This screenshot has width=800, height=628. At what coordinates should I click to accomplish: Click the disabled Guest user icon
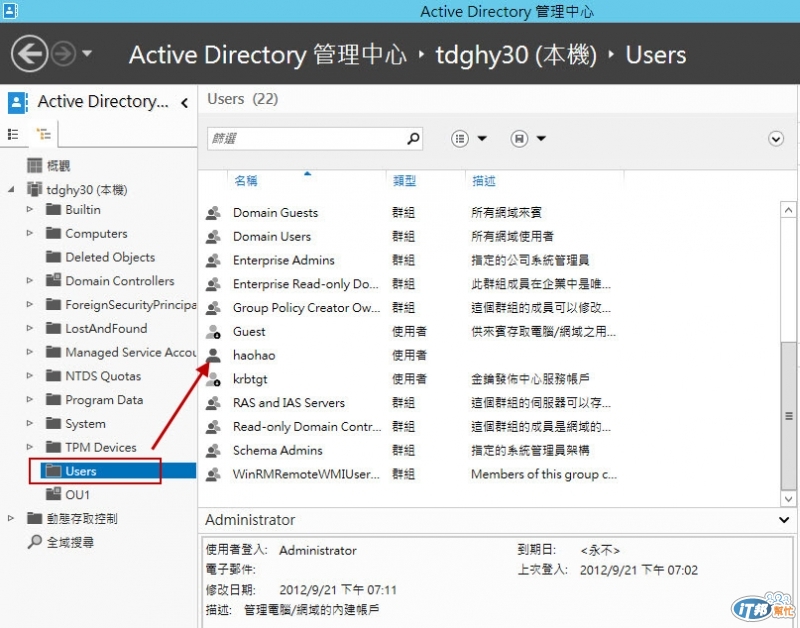pos(213,332)
